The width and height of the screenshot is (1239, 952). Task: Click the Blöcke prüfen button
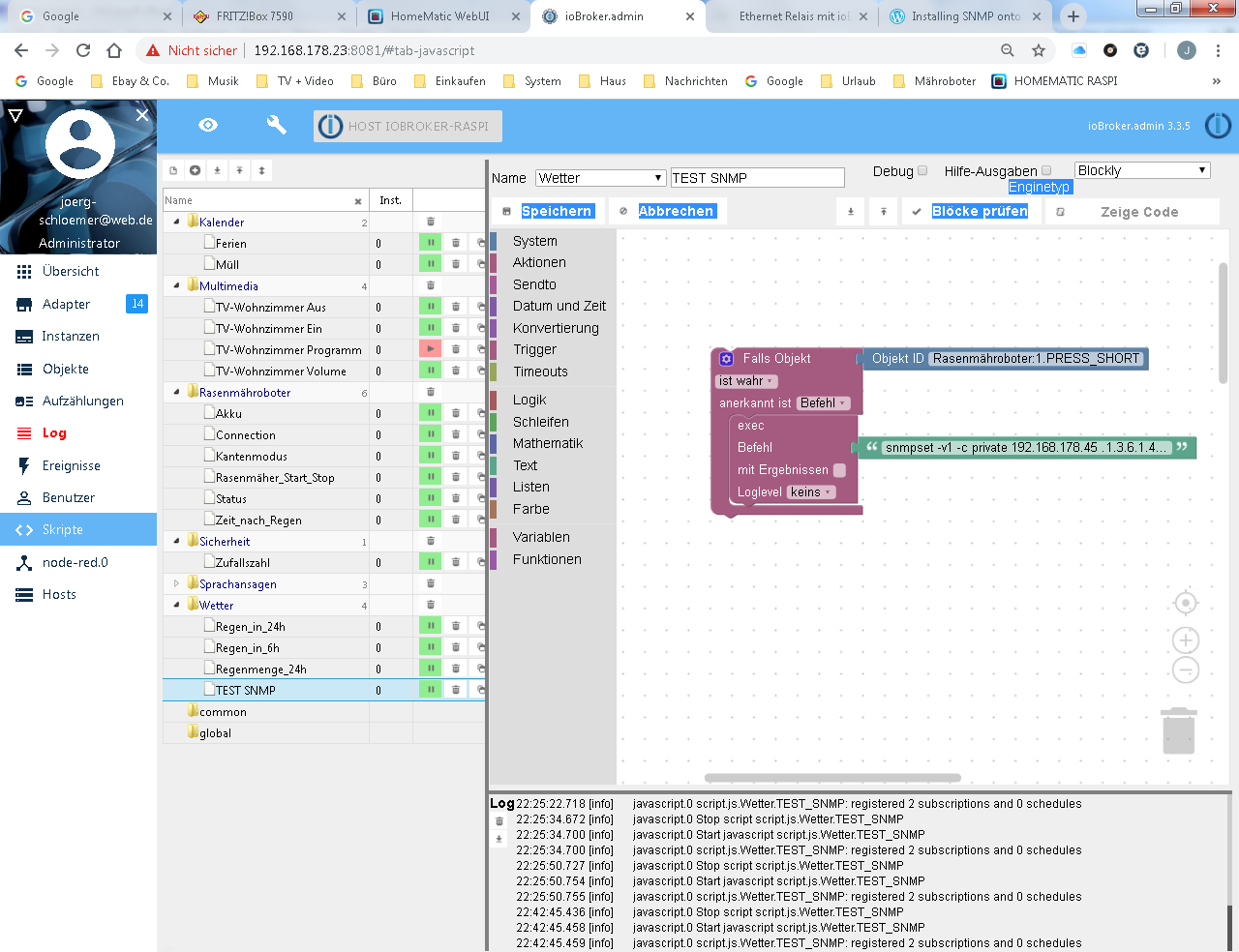click(971, 211)
